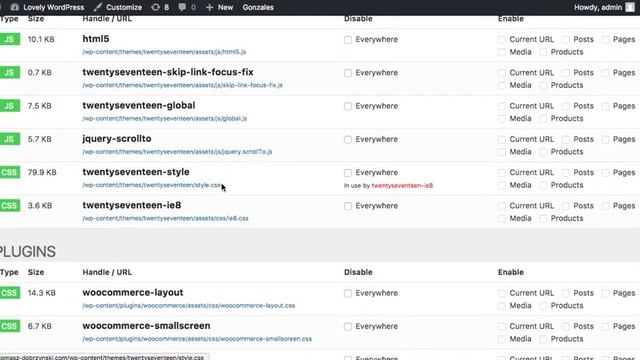Image resolution: width=640 pixels, height=360 pixels.
Task: Select the woocommerce-layout handle name
Action: [x=133, y=293]
